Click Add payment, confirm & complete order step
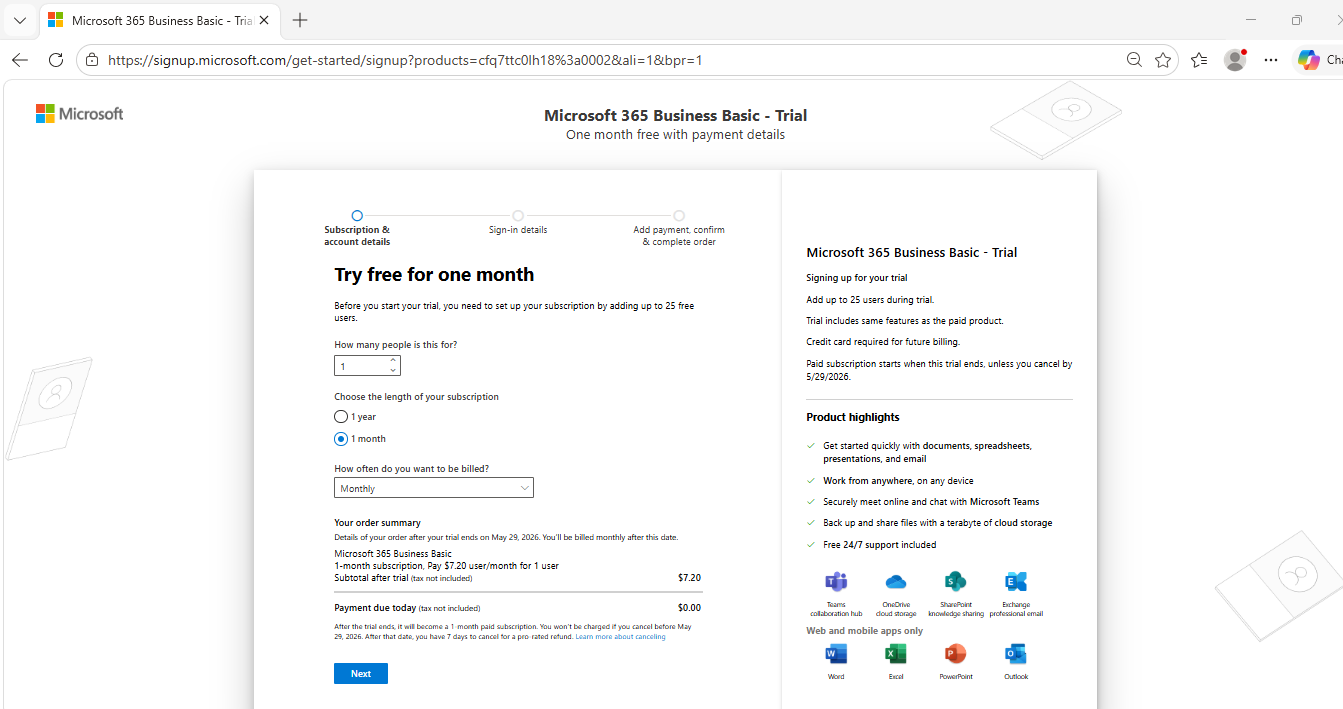The width and height of the screenshot is (1343, 709). click(x=679, y=229)
